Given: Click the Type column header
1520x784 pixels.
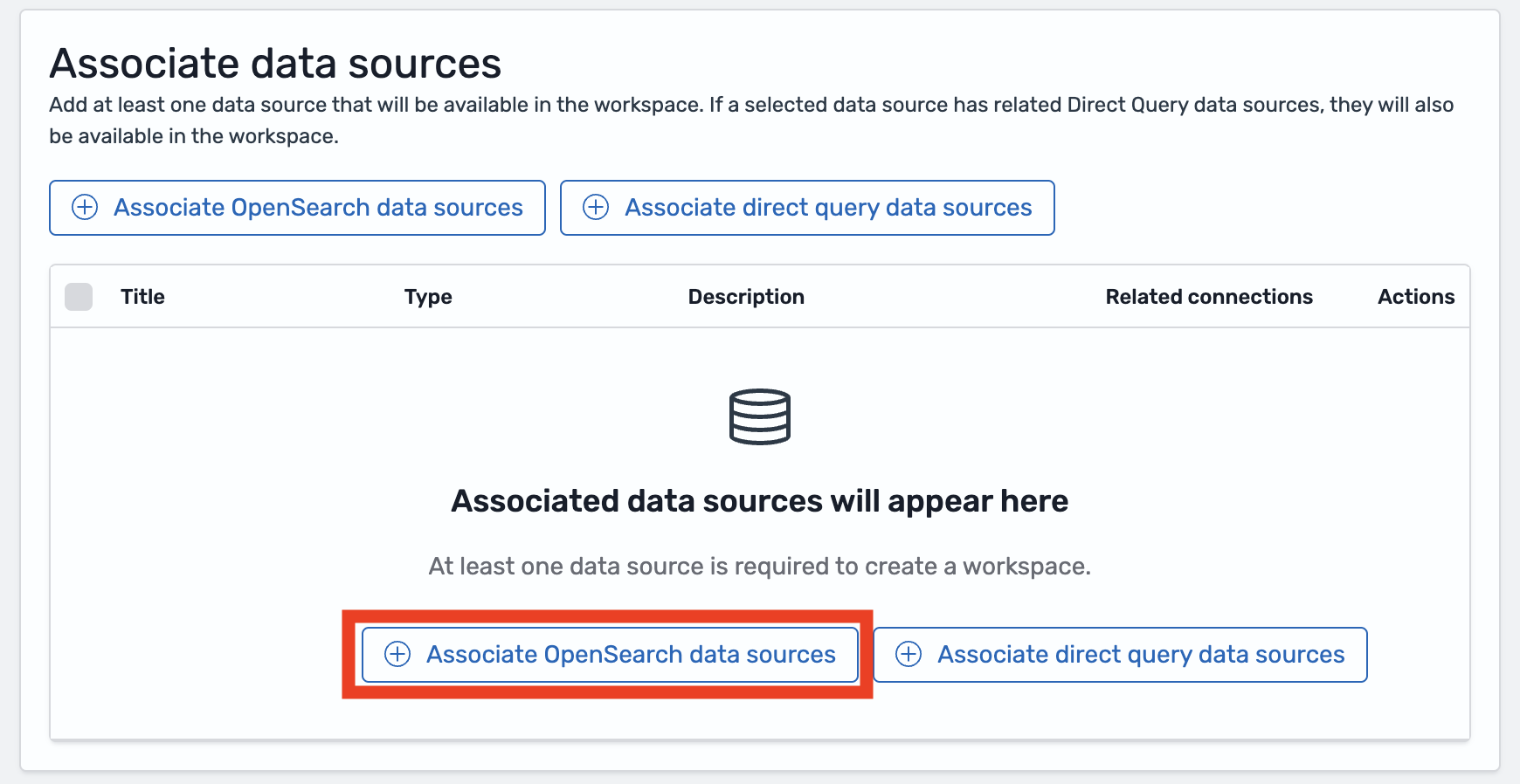Looking at the screenshot, I should (428, 297).
